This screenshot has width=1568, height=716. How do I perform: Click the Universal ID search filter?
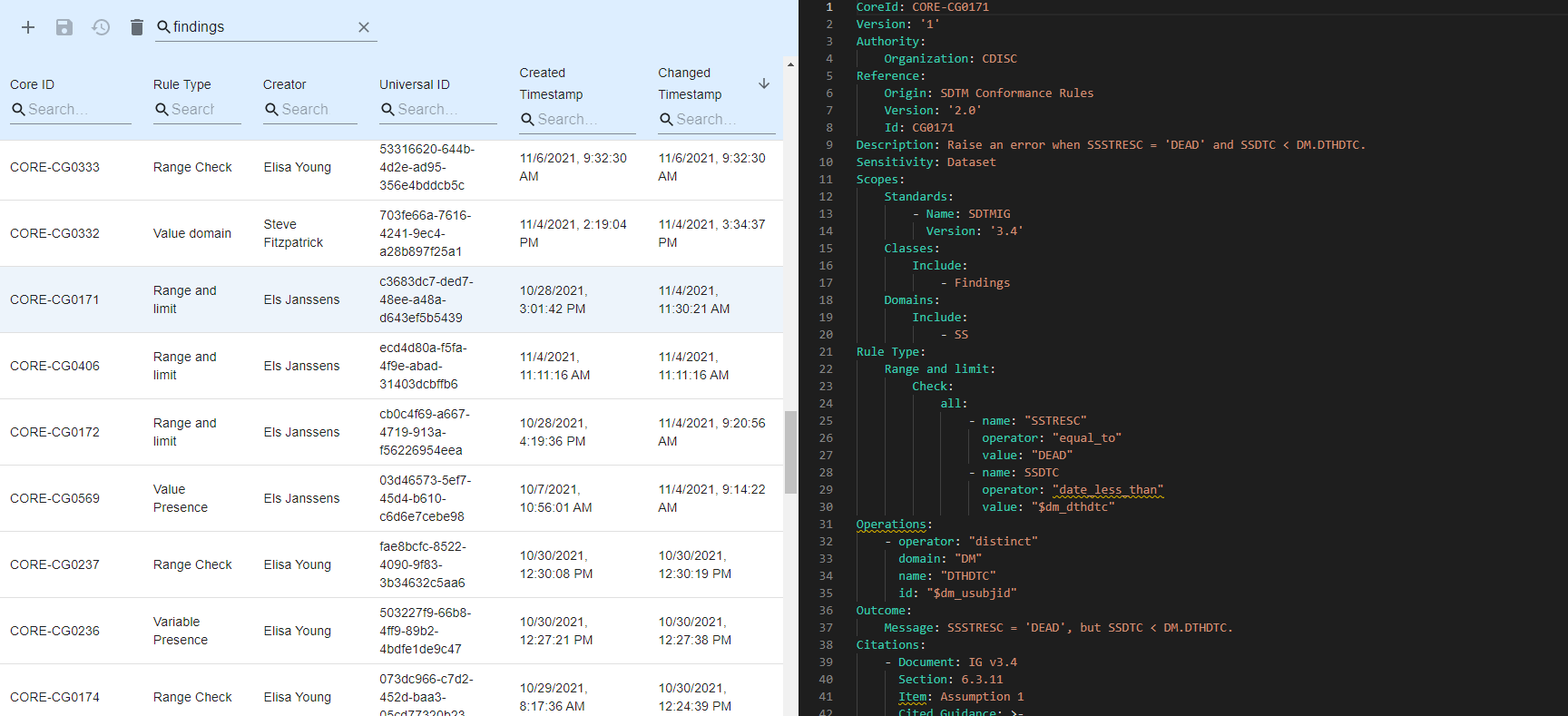click(438, 110)
